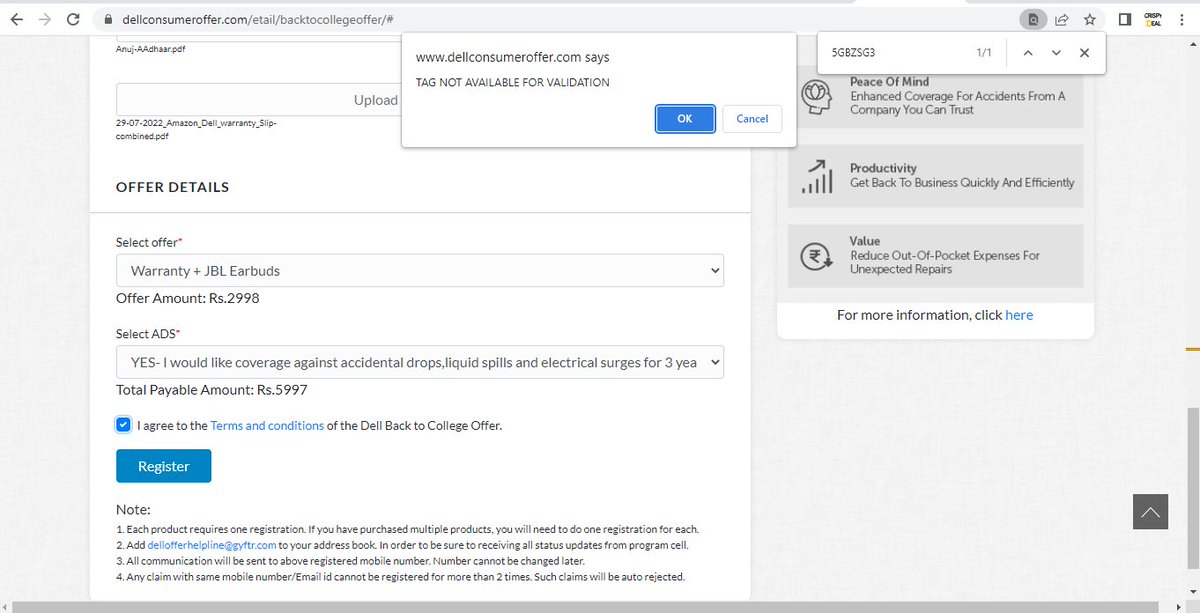Click the 'OFFER DETAILS' heading

pos(173,187)
